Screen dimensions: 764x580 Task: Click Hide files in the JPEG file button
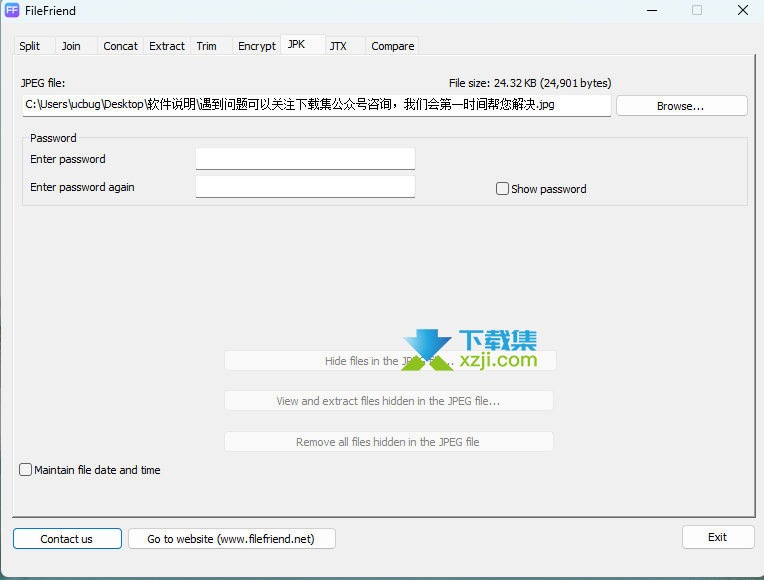pyautogui.click(x=389, y=361)
